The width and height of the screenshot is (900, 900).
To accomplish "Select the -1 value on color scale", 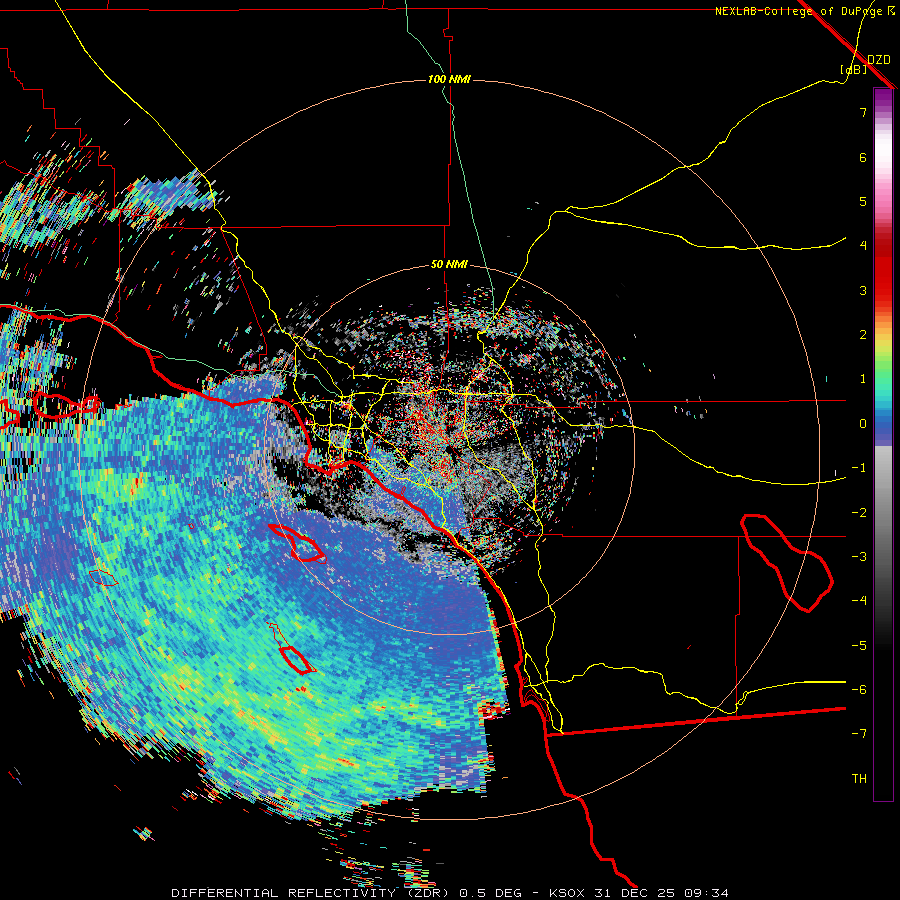I will pos(859,468).
